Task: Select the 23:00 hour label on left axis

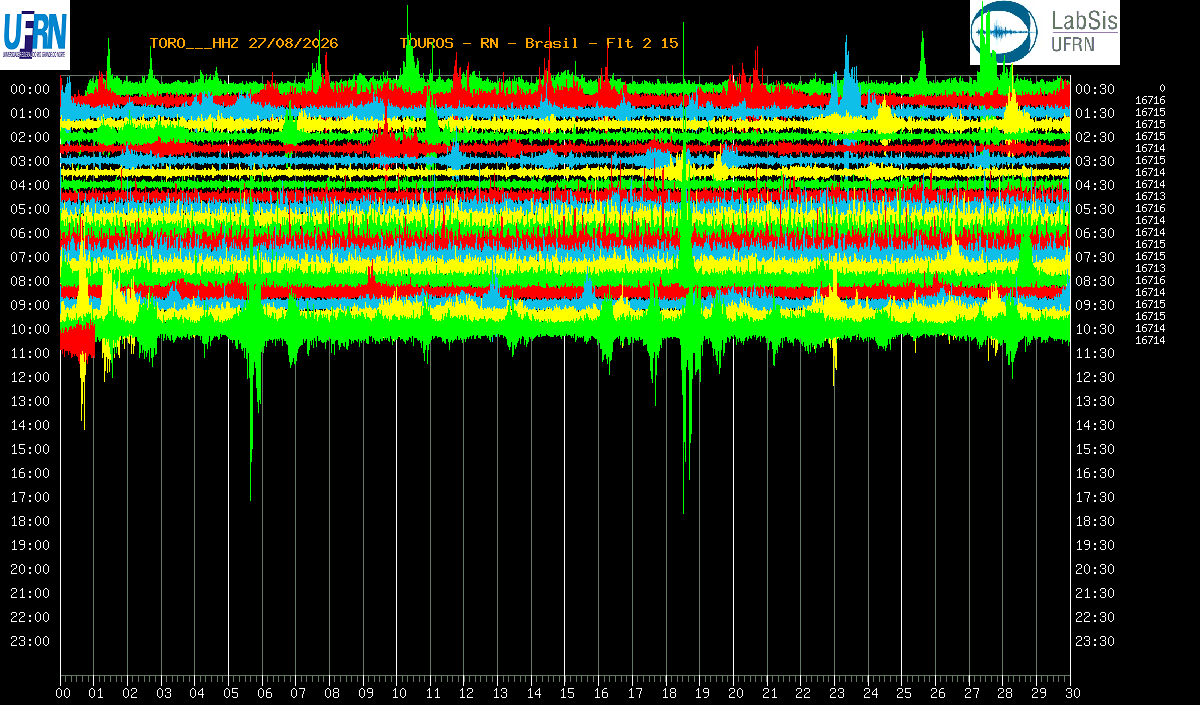Action: tap(30, 641)
